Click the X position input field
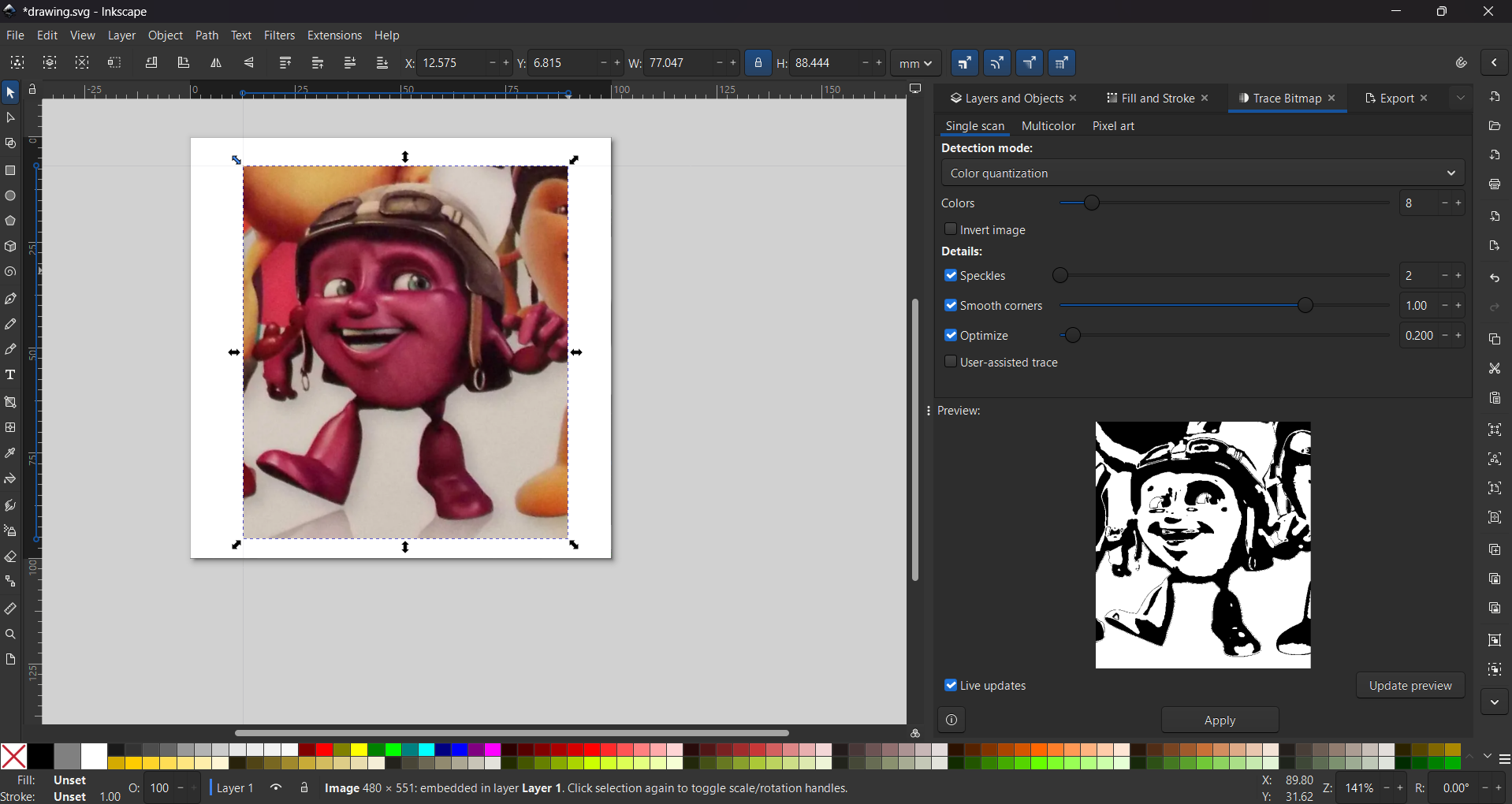Image resolution: width=1512 pixels, height=804 pixels. (x=452, y=63)
